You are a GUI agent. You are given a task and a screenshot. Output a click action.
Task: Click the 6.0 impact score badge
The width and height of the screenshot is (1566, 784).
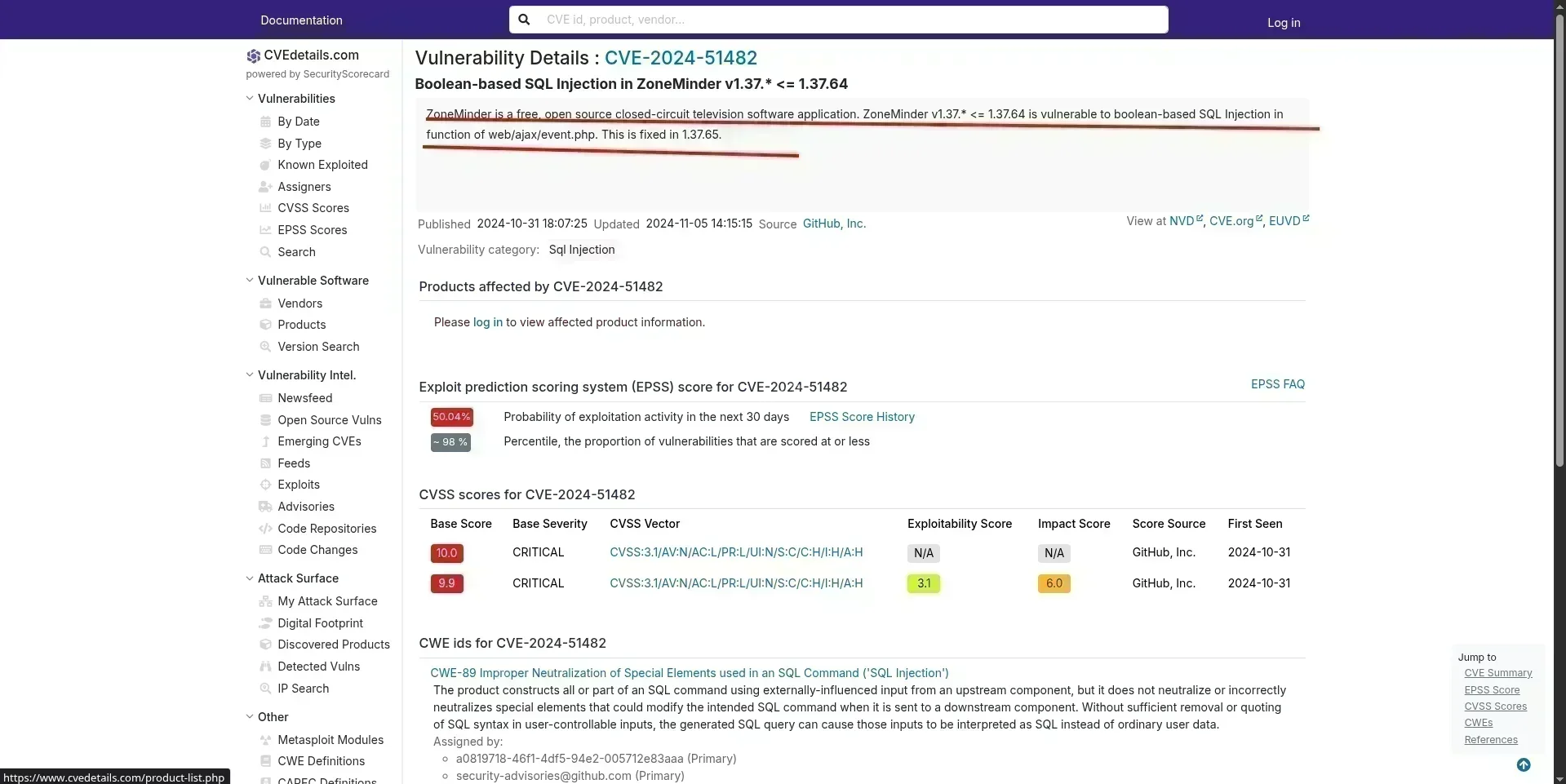[1054, 584]
